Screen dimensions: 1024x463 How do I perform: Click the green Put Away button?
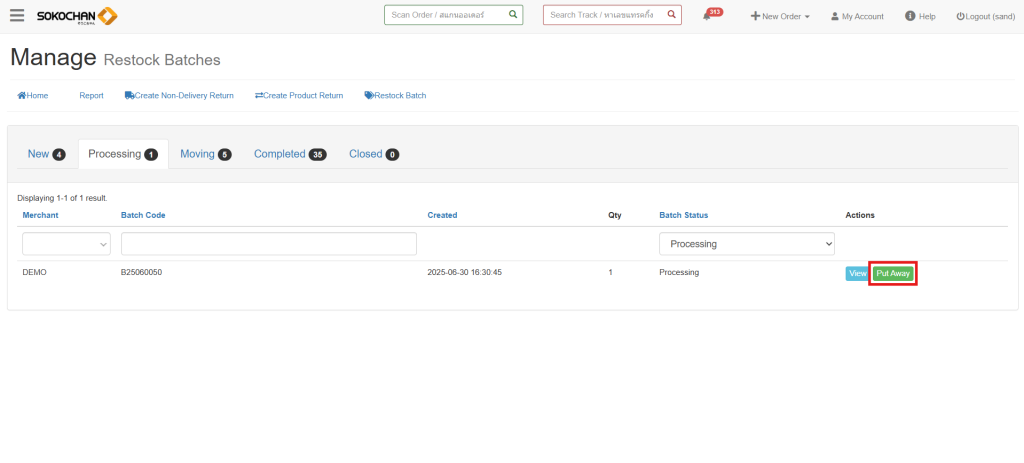coord(893,273)
